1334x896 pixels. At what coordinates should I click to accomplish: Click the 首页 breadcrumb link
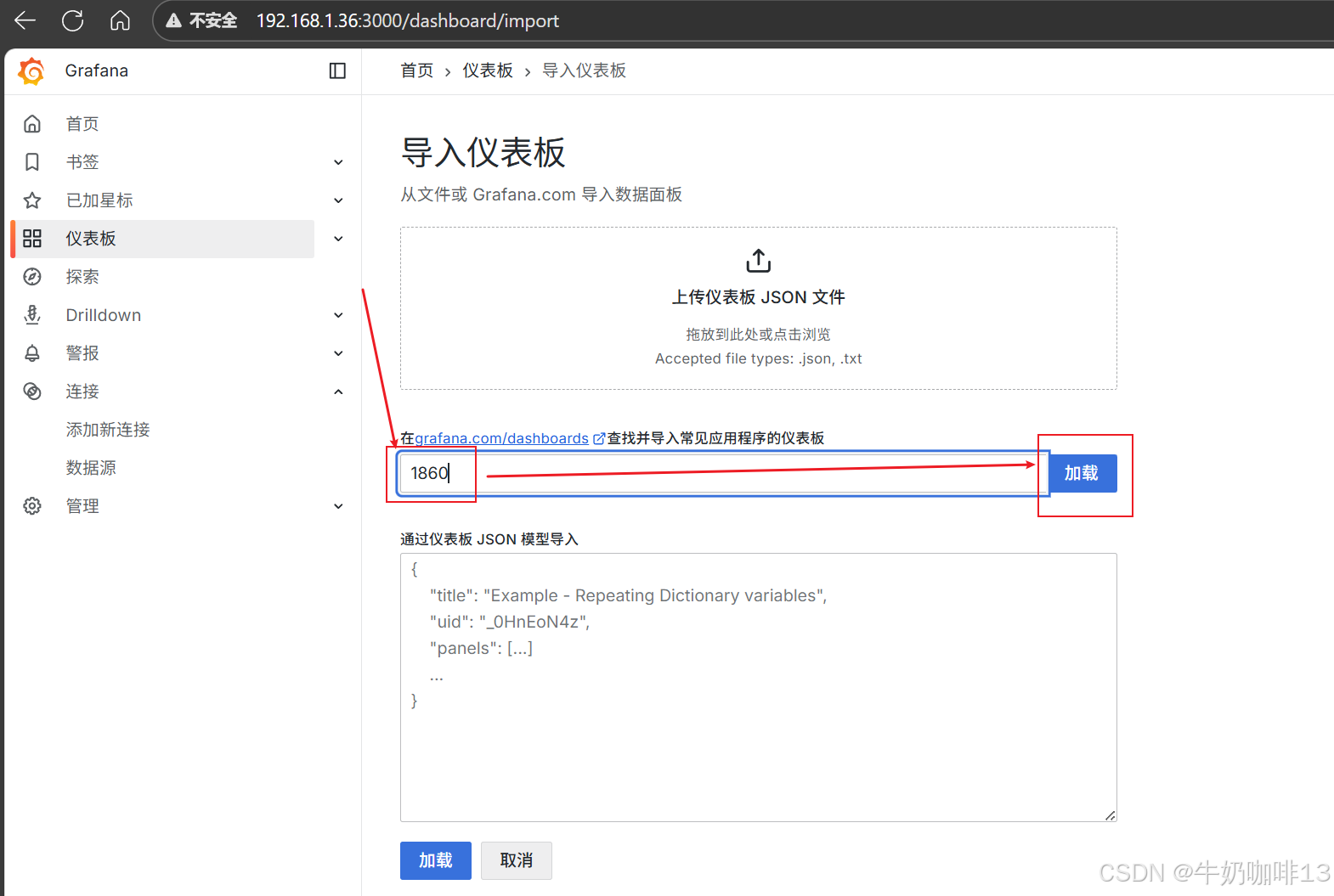pyautogui.click(x=417, y=70)
